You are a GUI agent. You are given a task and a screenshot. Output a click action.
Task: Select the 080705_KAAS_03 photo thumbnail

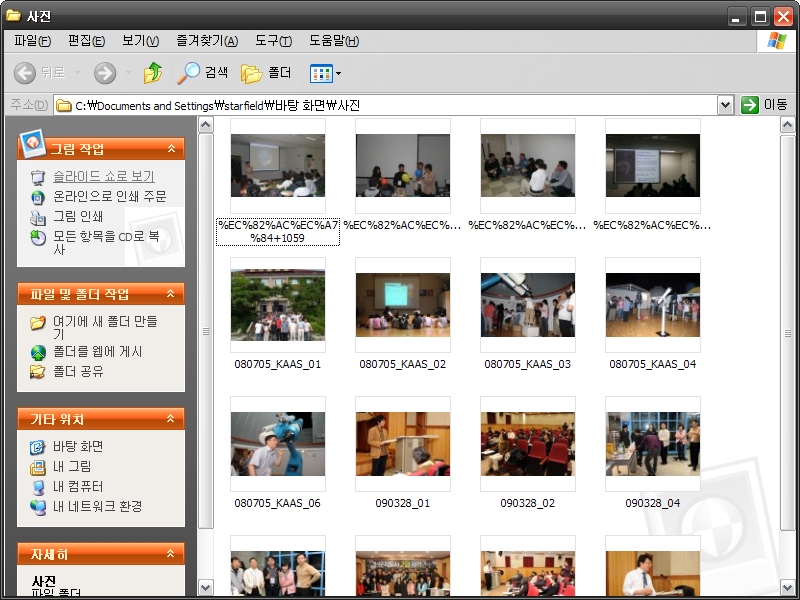point(528,305)
